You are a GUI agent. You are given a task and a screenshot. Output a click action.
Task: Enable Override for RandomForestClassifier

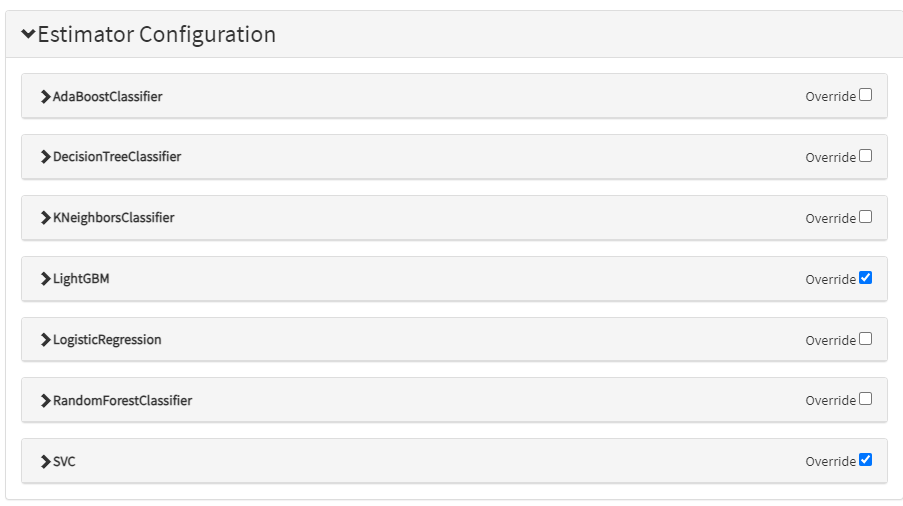tap(865, 399)
